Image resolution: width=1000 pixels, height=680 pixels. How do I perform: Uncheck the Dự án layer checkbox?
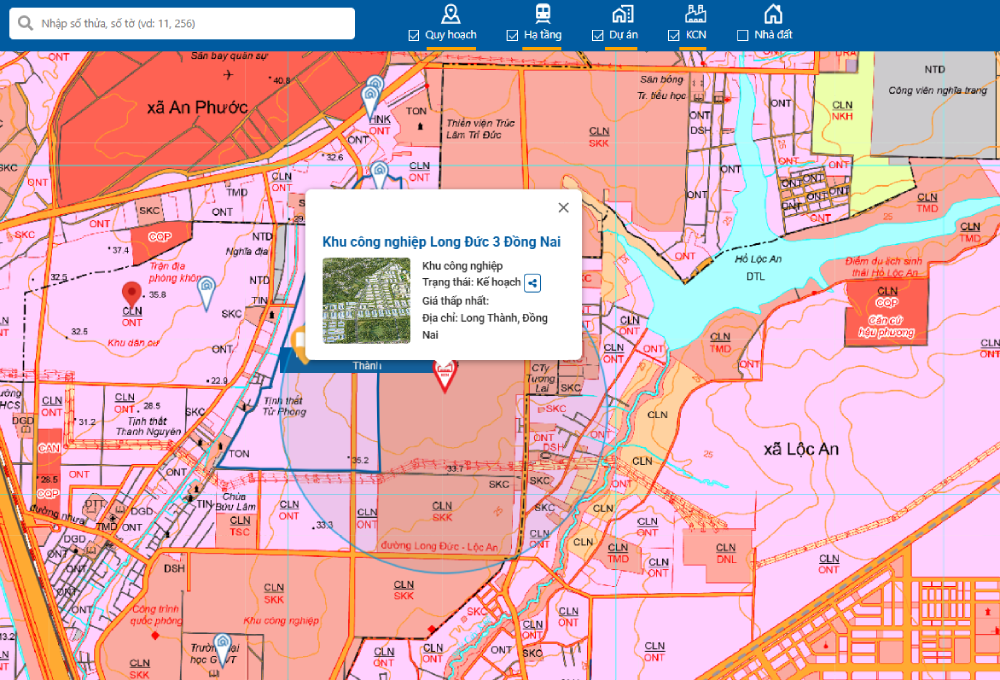click(598, 35)
